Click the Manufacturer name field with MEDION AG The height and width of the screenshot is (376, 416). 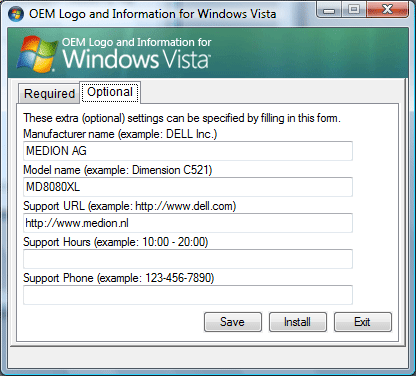coord(188,151)
